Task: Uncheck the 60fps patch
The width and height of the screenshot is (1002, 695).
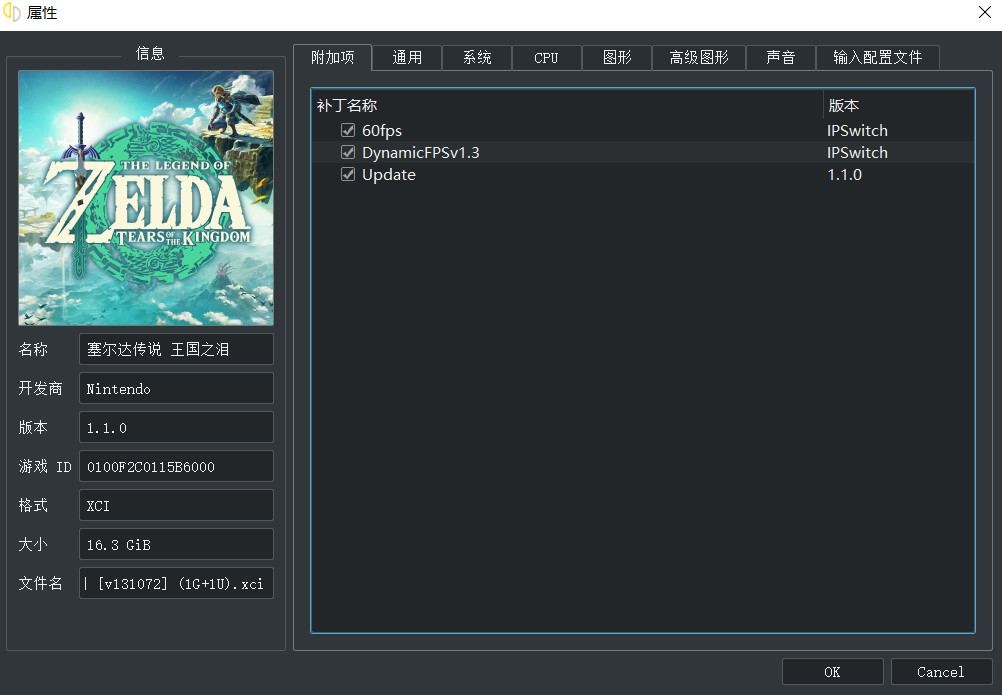Action: 348,130
